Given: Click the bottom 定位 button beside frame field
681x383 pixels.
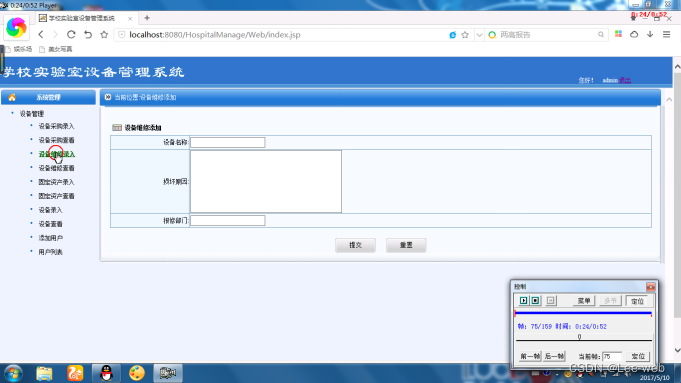Looking at the screenshot, I should (638, 357).
